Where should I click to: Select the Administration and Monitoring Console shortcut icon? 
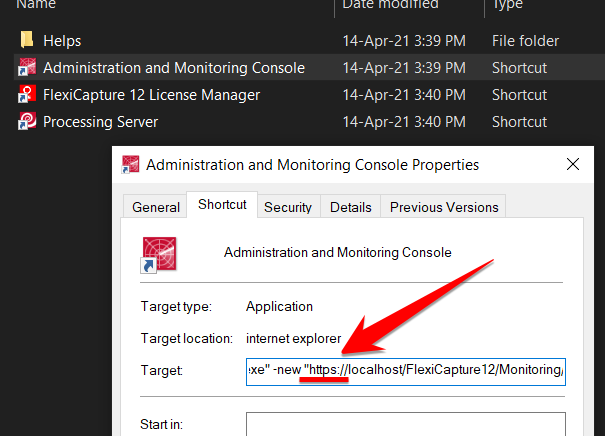point(27,67)
